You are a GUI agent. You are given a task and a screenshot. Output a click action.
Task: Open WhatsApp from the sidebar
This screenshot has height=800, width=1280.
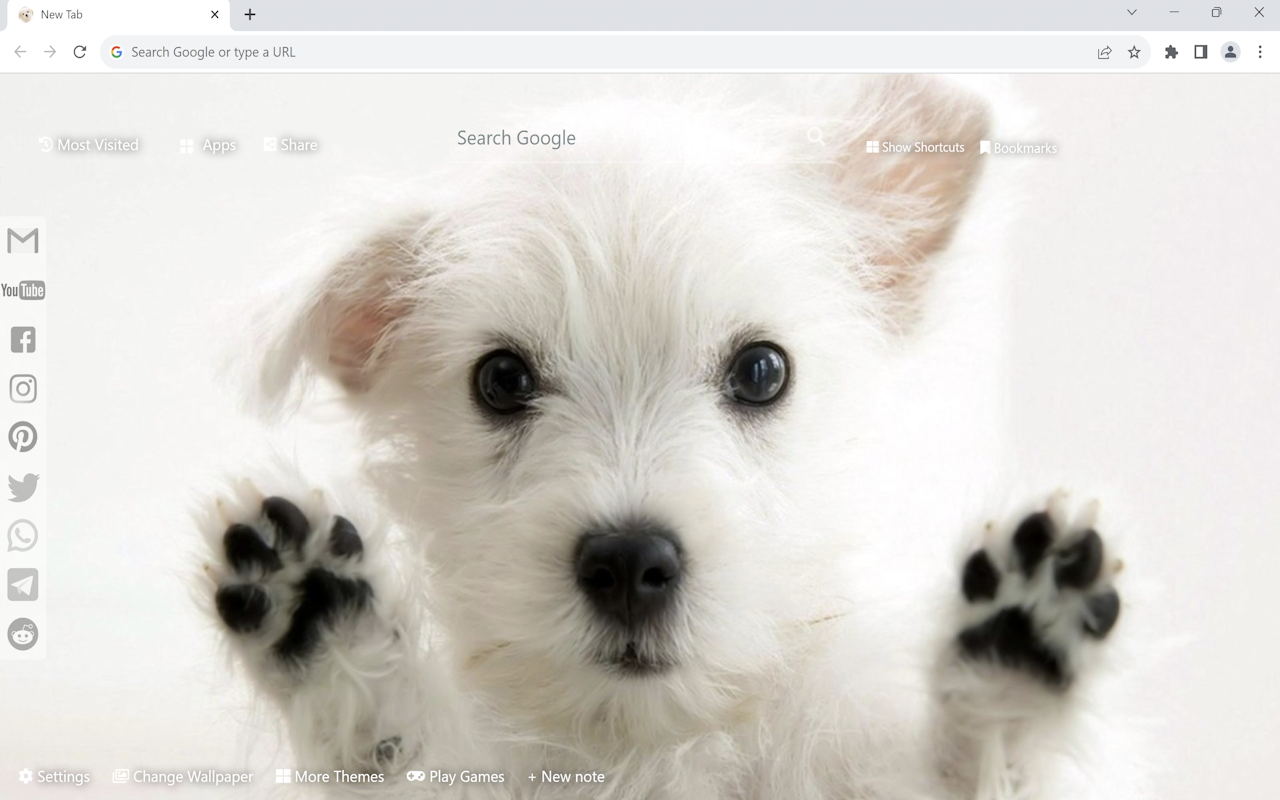coord(22,535)
